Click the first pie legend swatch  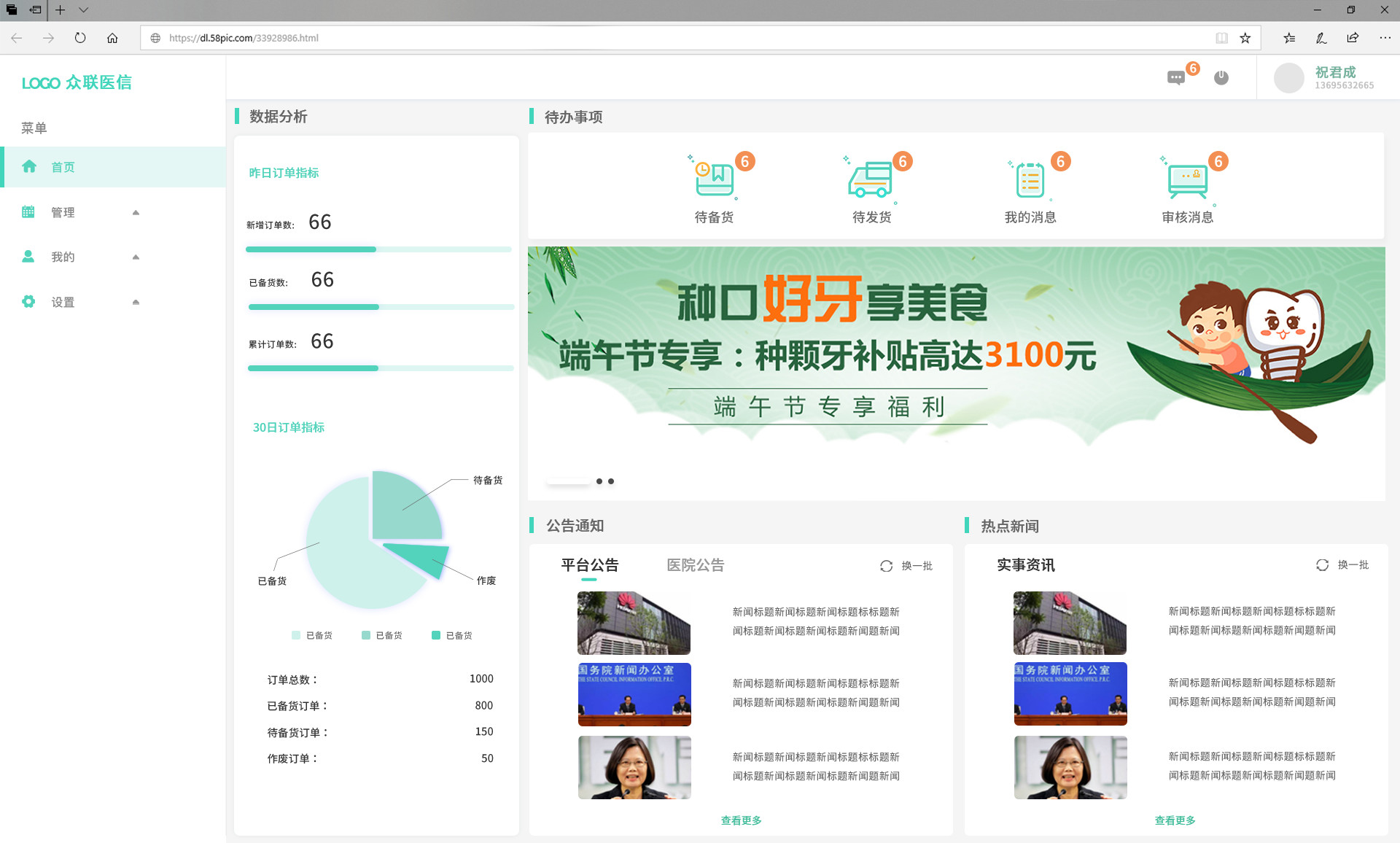[295, 635]
